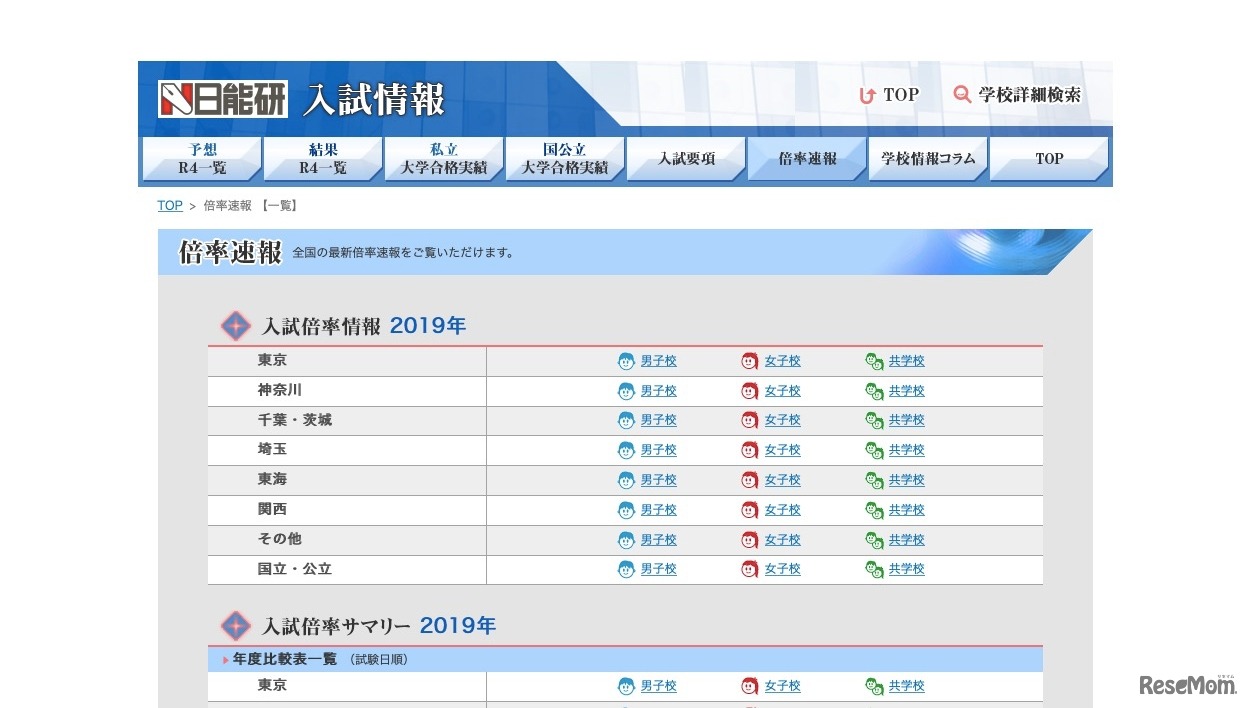The width and height of the screenshot is (1250, 708).
Task: Click the girl face icon in the 神奈川 row
Action: 749,391
